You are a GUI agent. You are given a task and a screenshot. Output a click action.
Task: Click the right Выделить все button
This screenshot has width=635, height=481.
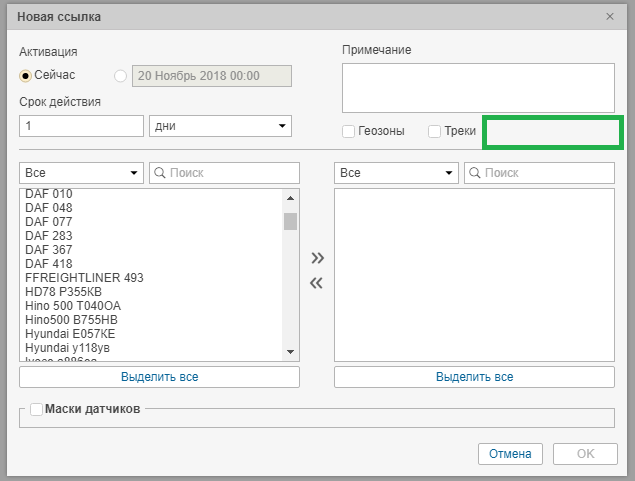click(474, 377)
